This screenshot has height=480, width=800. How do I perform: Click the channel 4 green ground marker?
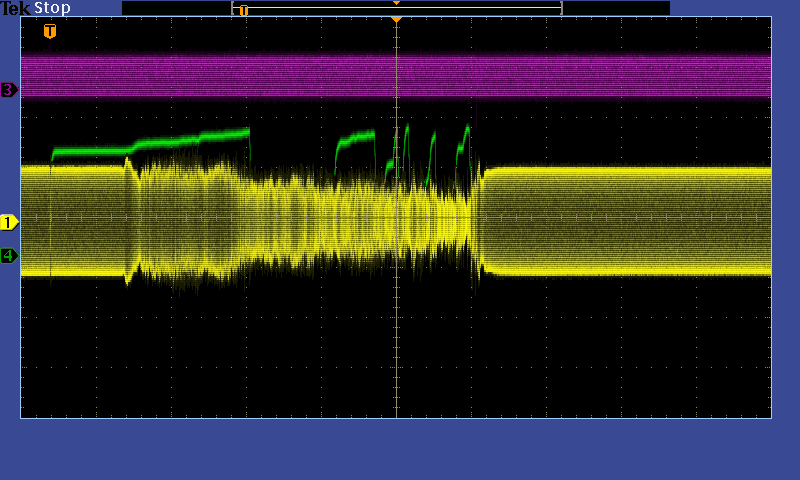[x=9, y=256]
